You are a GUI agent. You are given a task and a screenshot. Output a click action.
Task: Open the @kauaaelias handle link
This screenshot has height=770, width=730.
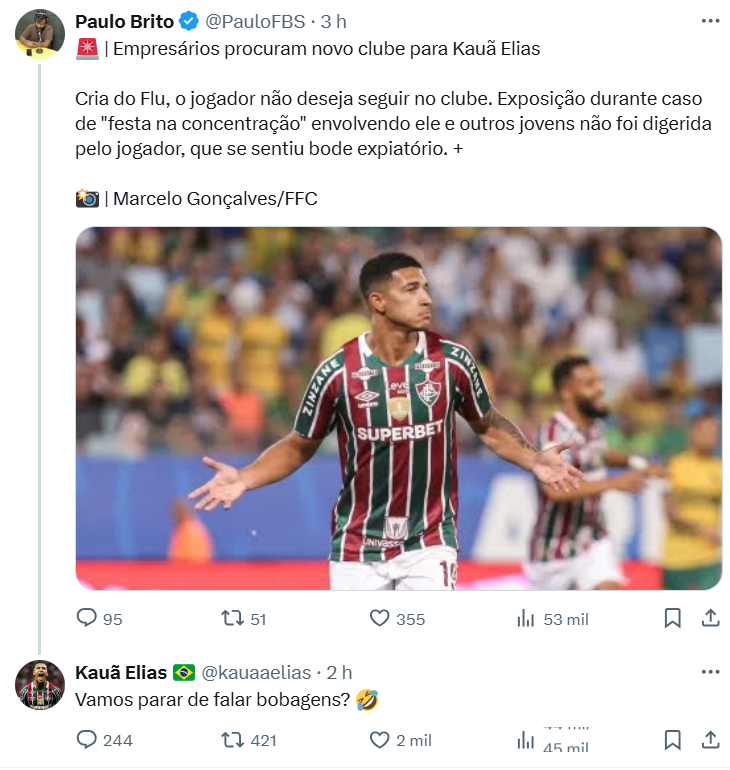point(257,672)
